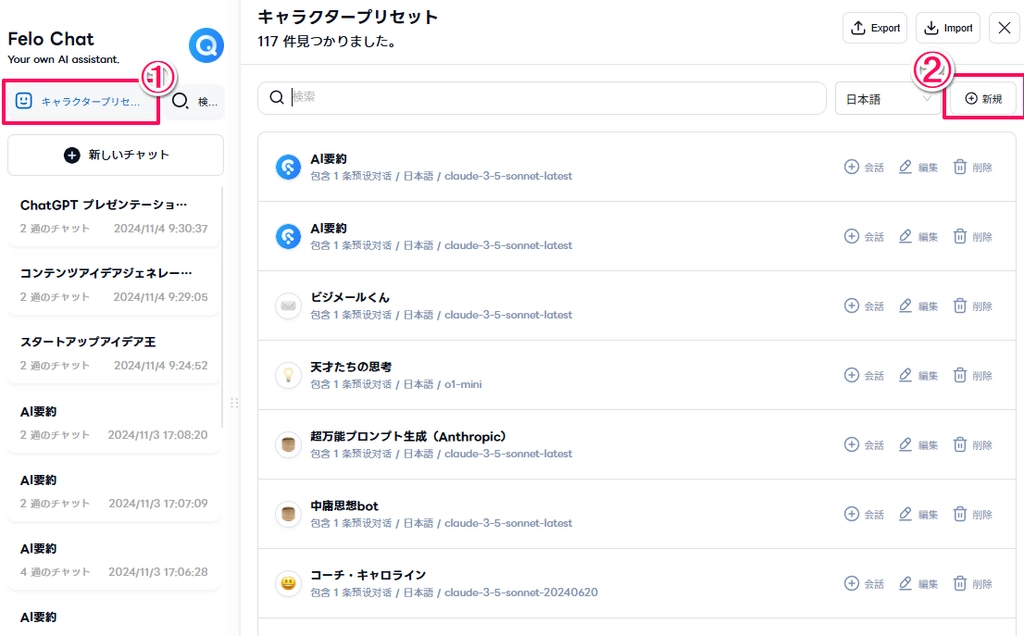
Task: Click the 天才たちの思考 lightbulb avatar
Action: point(288,375)
